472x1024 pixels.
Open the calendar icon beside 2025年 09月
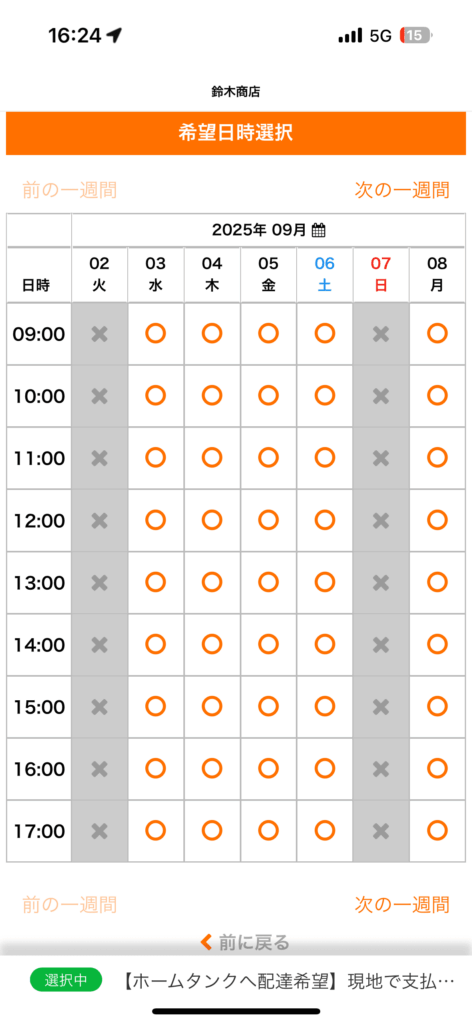coord(319,230)
